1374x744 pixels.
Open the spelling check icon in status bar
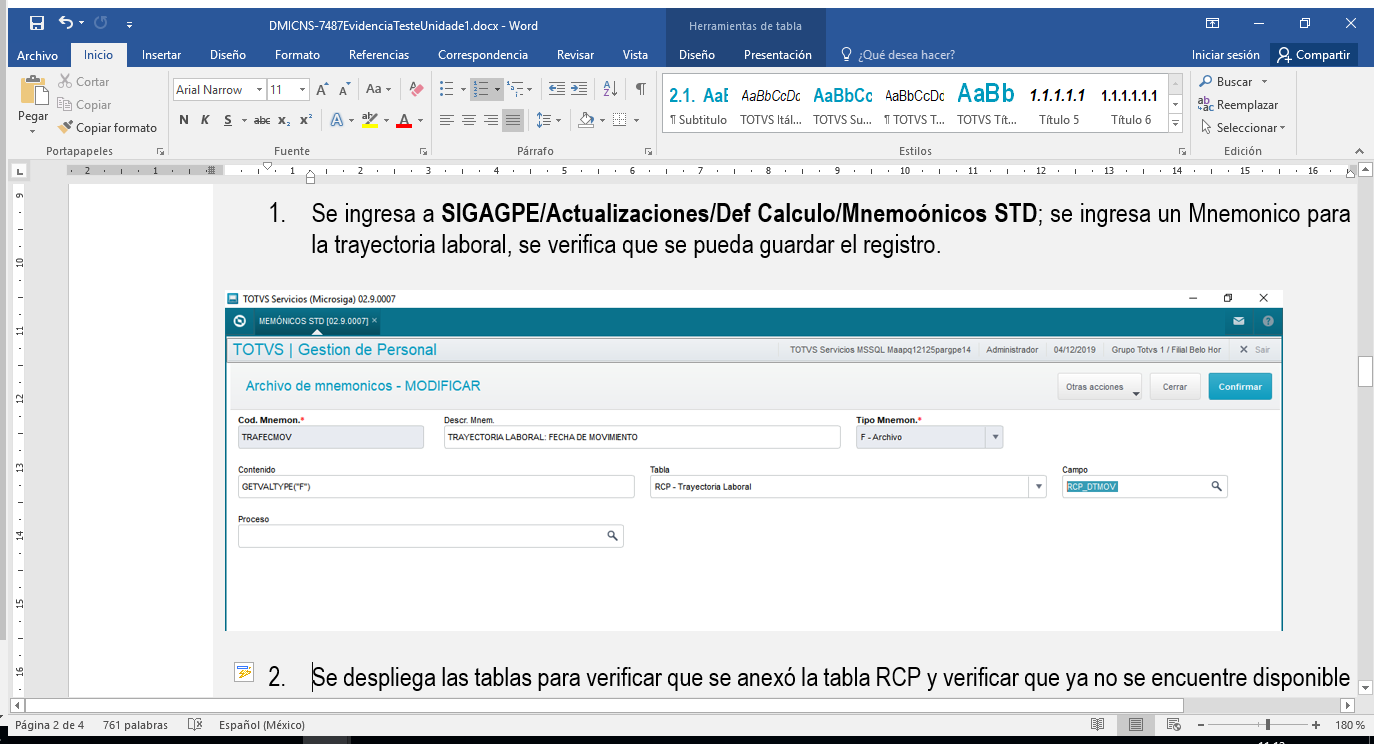[195, 725]
